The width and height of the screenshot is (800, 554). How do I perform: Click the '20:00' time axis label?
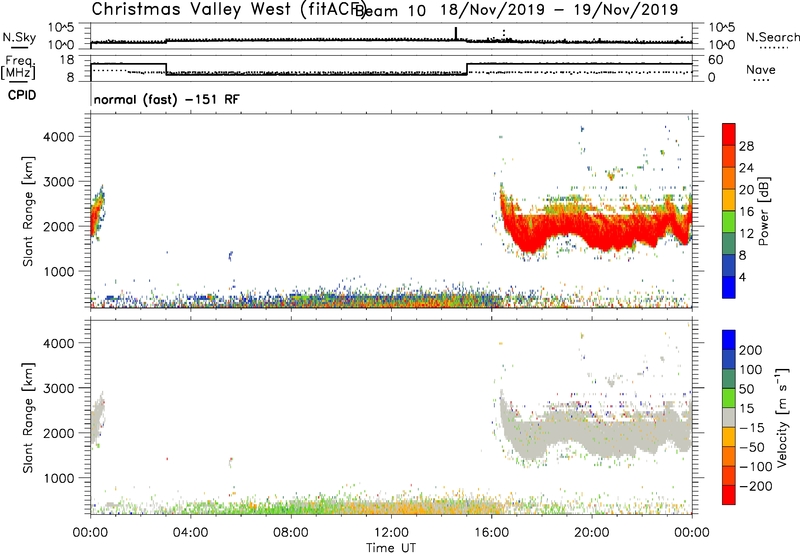pos(592,533)
